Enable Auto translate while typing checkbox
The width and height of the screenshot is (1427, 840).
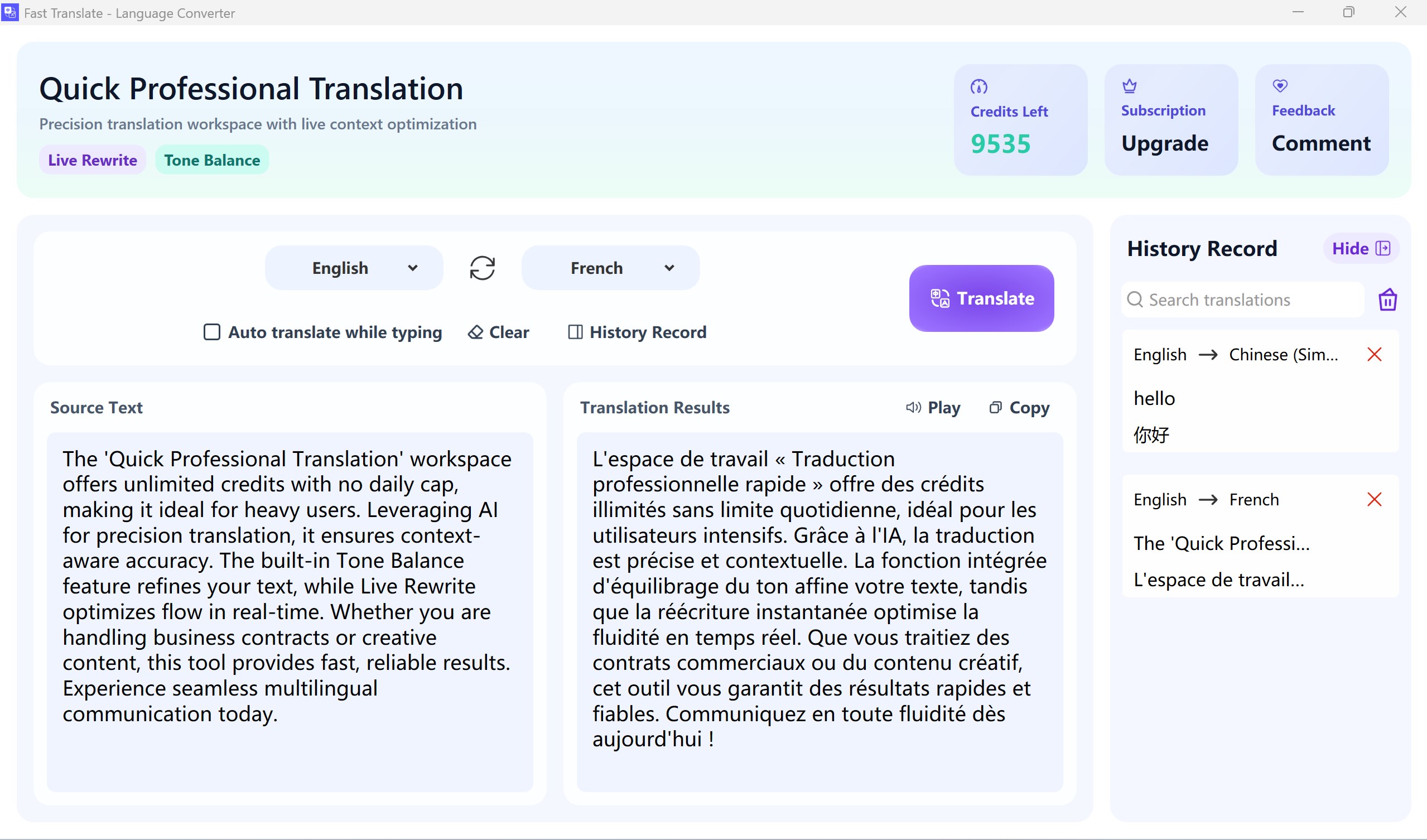212,332
